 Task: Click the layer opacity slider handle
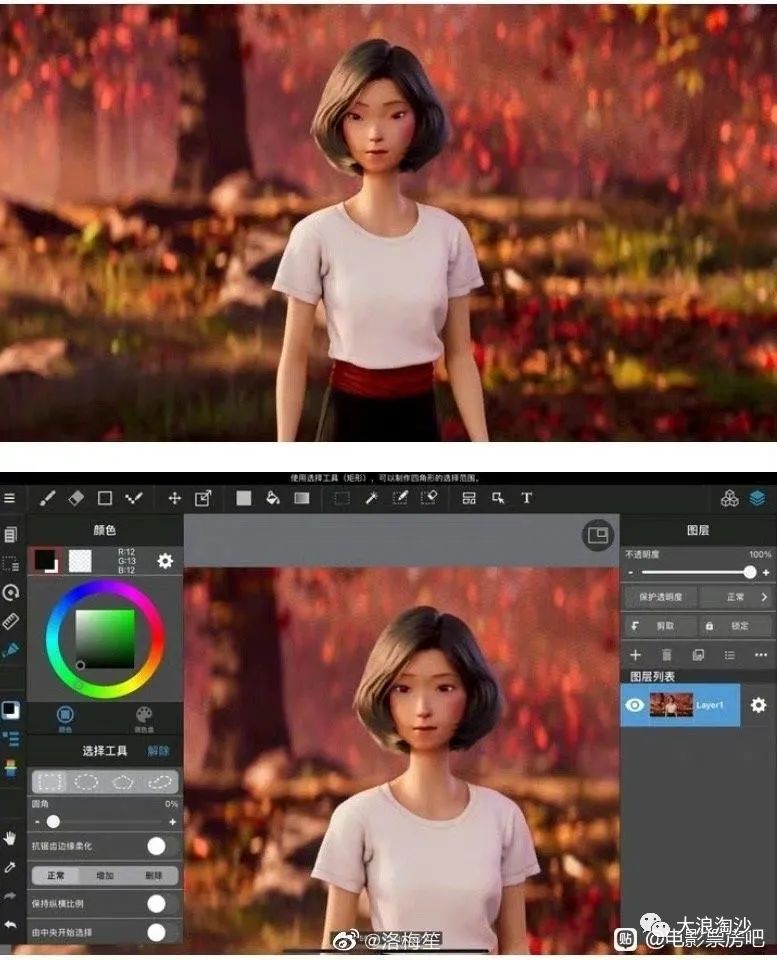pos(749,572)
